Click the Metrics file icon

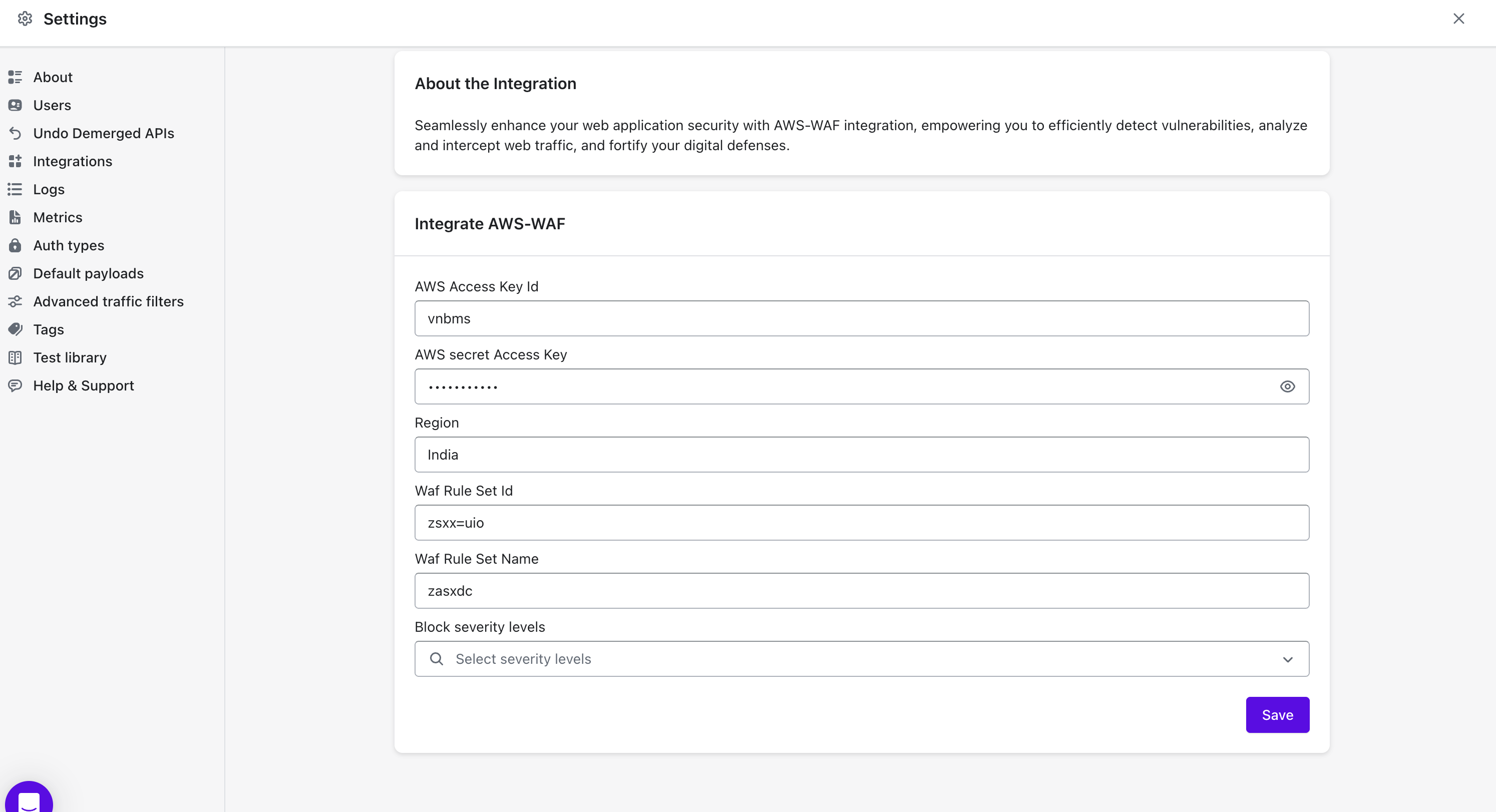15,217
